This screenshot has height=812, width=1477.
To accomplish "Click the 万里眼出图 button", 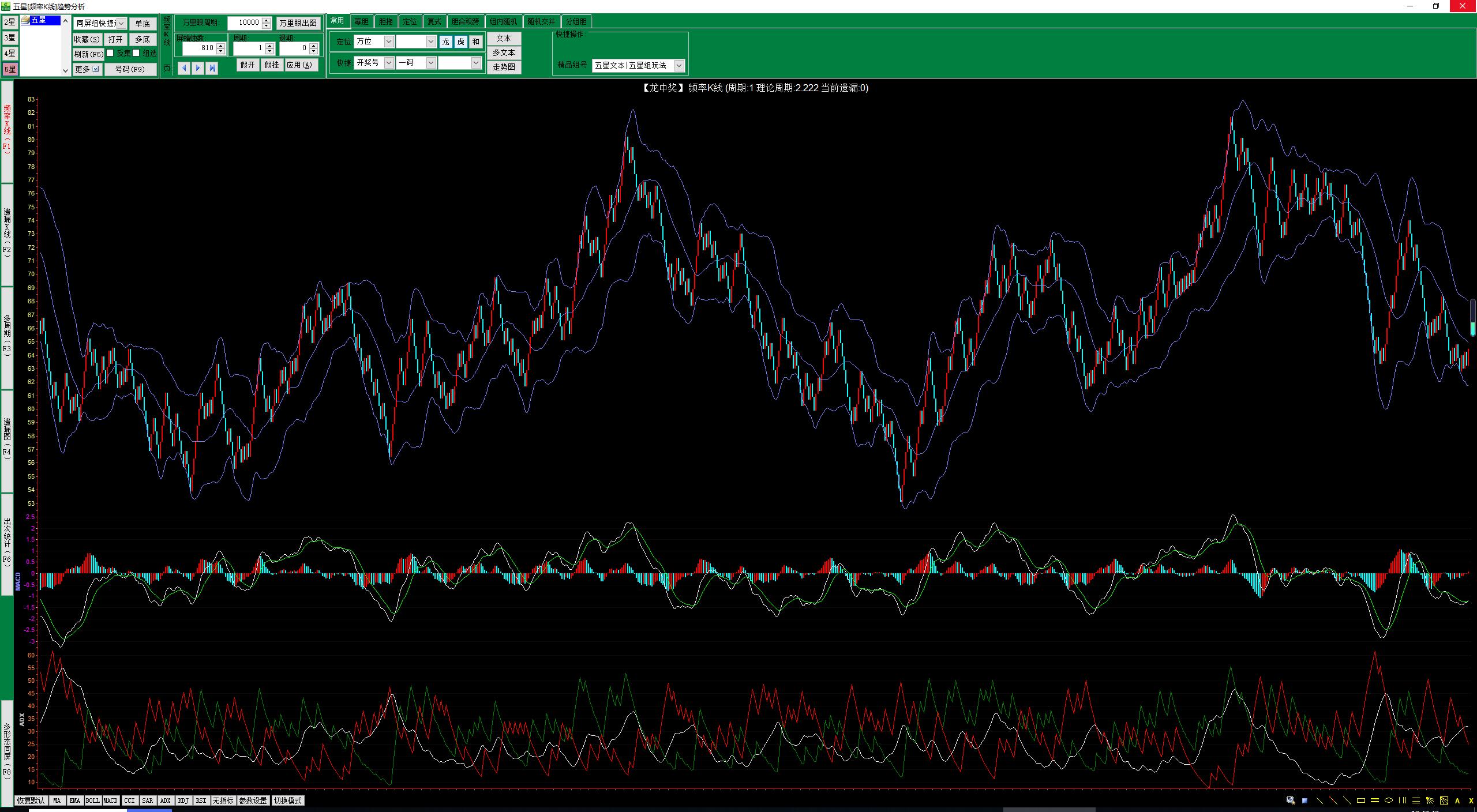I will click(298, 23).
